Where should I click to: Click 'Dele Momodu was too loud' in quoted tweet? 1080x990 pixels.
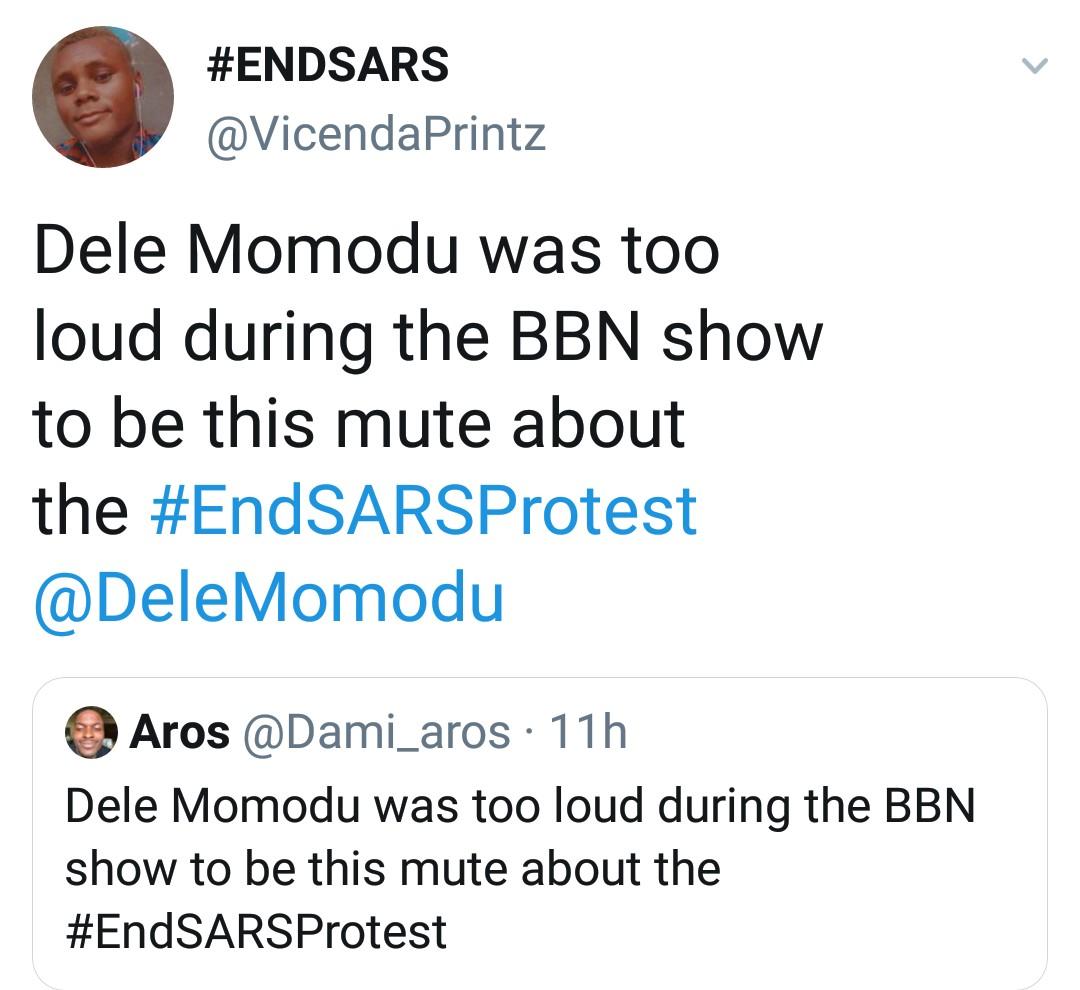tap(355, 805)
